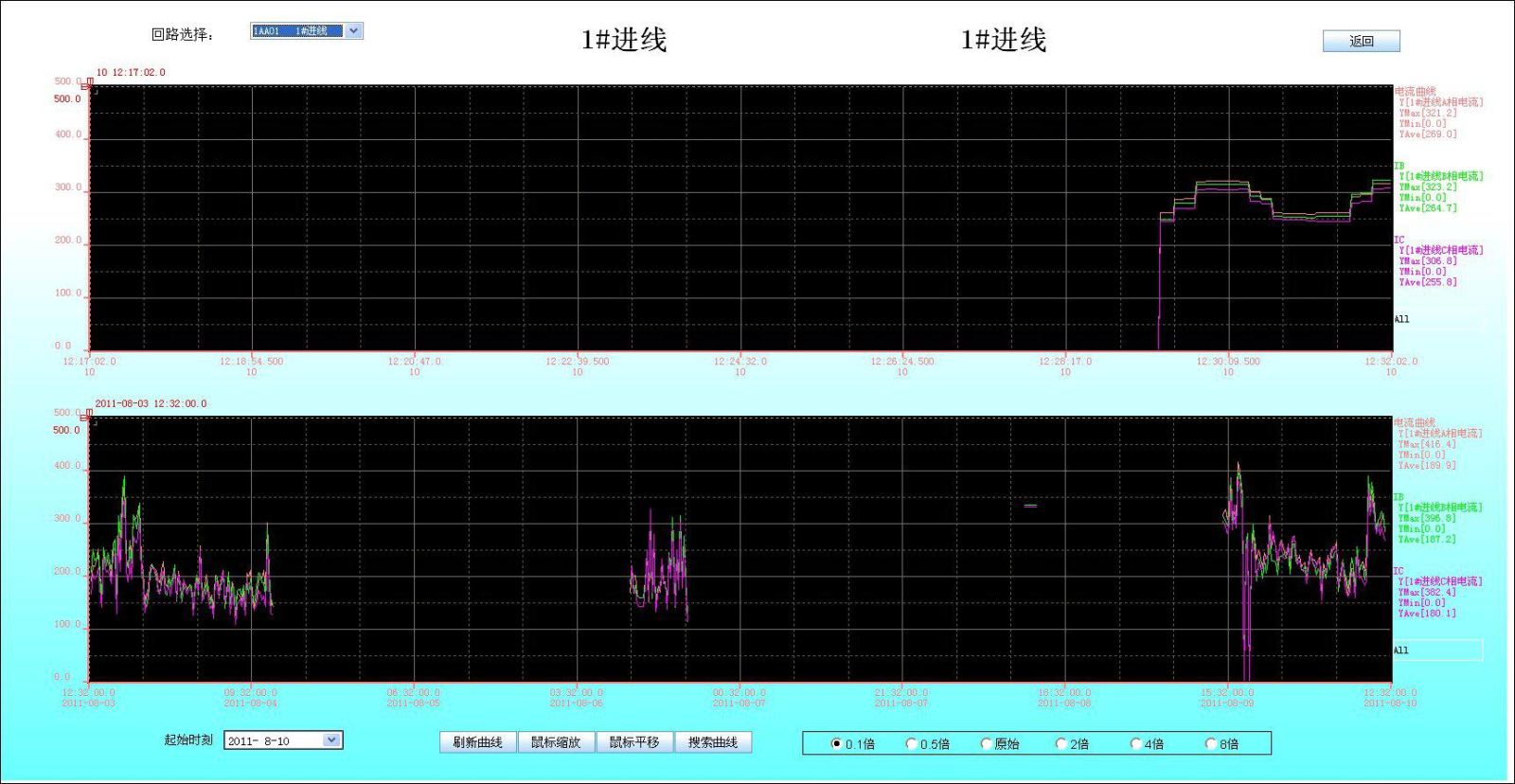Select the 2倍 zoom radio button
The height and width of the screenshot is (784, 1515).
[x=1060, y=744]
